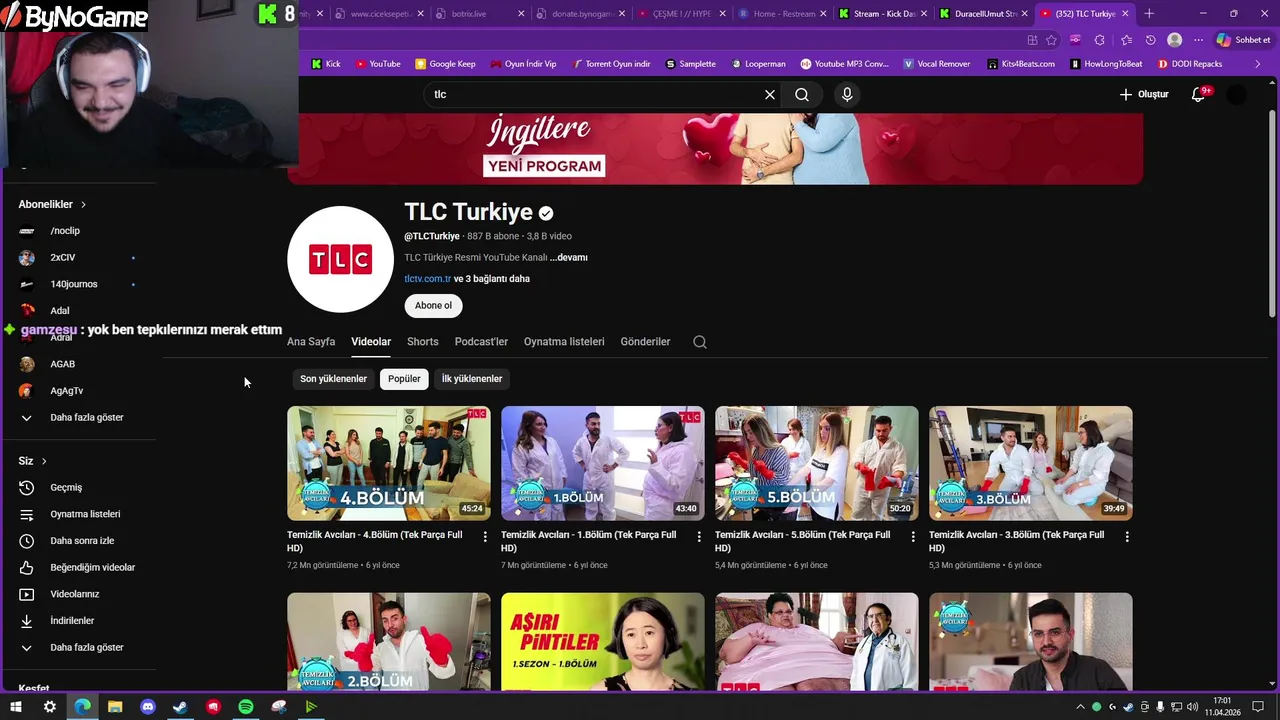
Task: Open the Windows Start menu
Action: point(16,707)
